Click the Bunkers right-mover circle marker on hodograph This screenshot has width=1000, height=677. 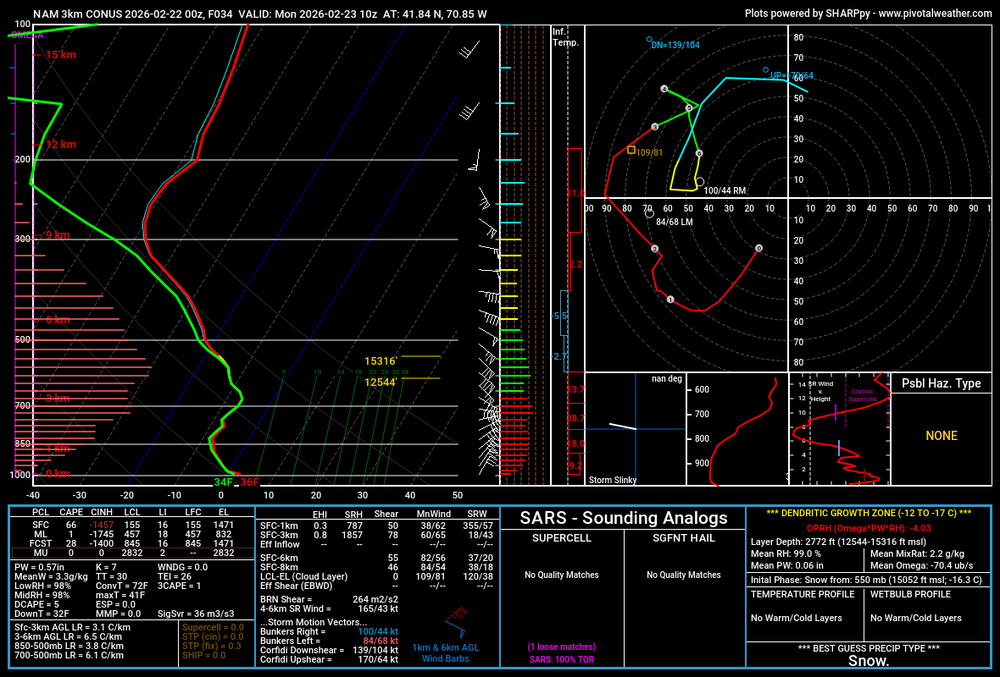699,181
